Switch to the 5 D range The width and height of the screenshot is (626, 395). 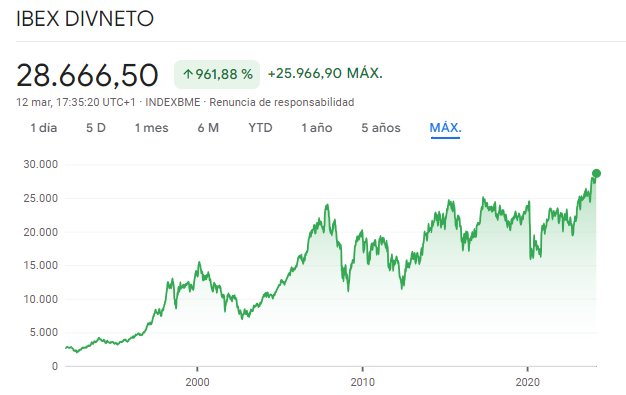coord(96,128)
